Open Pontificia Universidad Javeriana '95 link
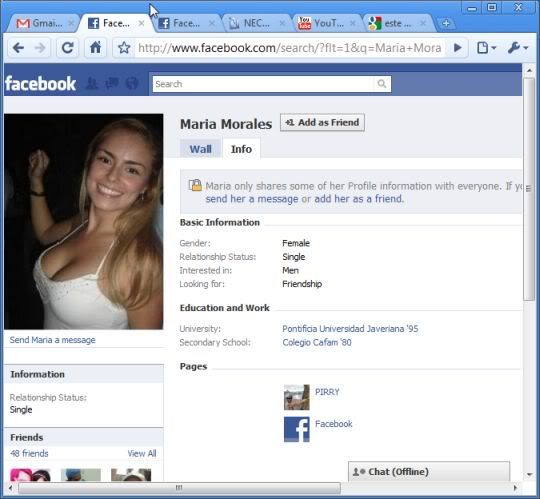540x499 pixels. (x=350, y=329)
